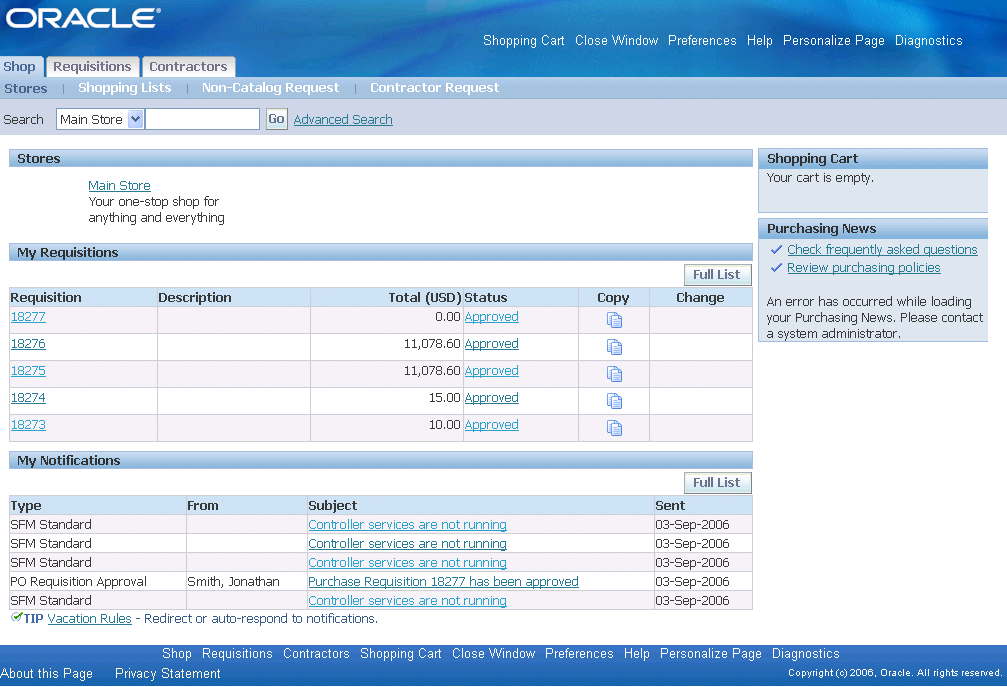Click Diagnostics in footer navigation

pos(805,654)
